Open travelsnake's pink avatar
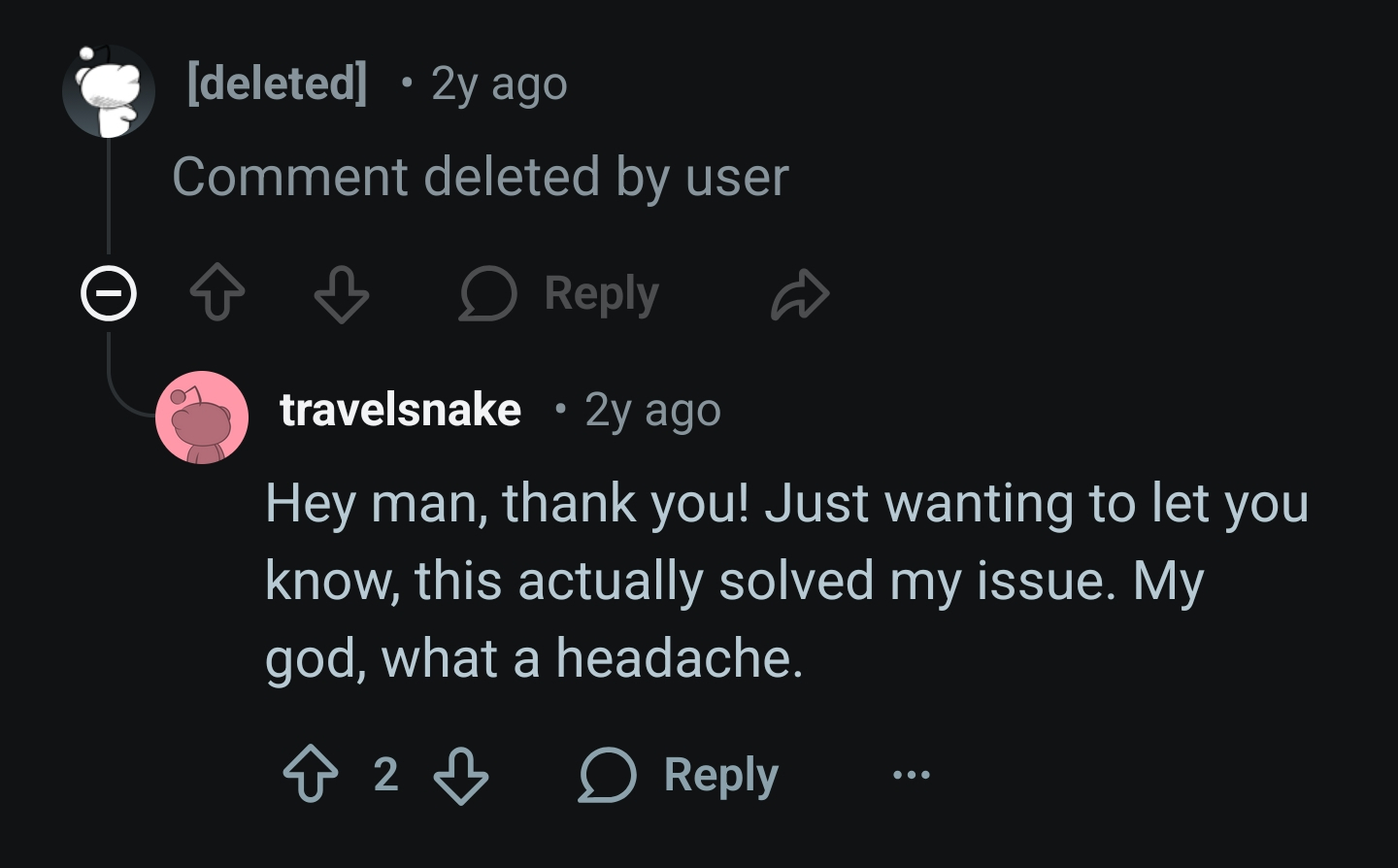The image size is (1398, 868). click(x=202, y=417)
